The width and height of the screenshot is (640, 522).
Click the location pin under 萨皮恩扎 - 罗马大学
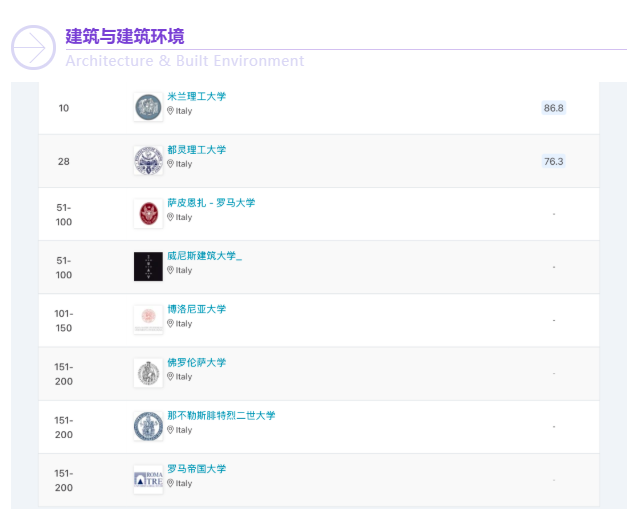171,217
